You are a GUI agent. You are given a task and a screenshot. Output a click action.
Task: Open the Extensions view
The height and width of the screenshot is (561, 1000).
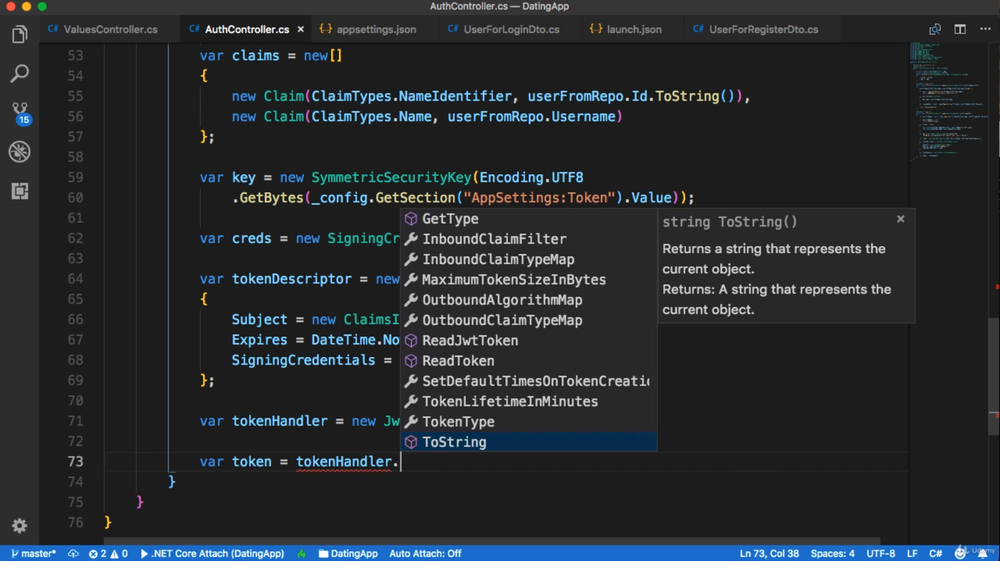click(x=20, y=191)
